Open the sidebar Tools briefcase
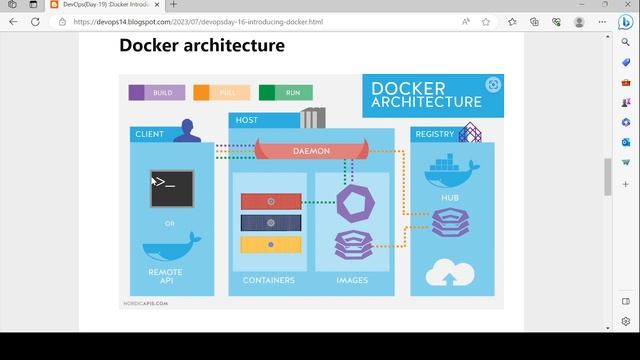 (626, 82)
